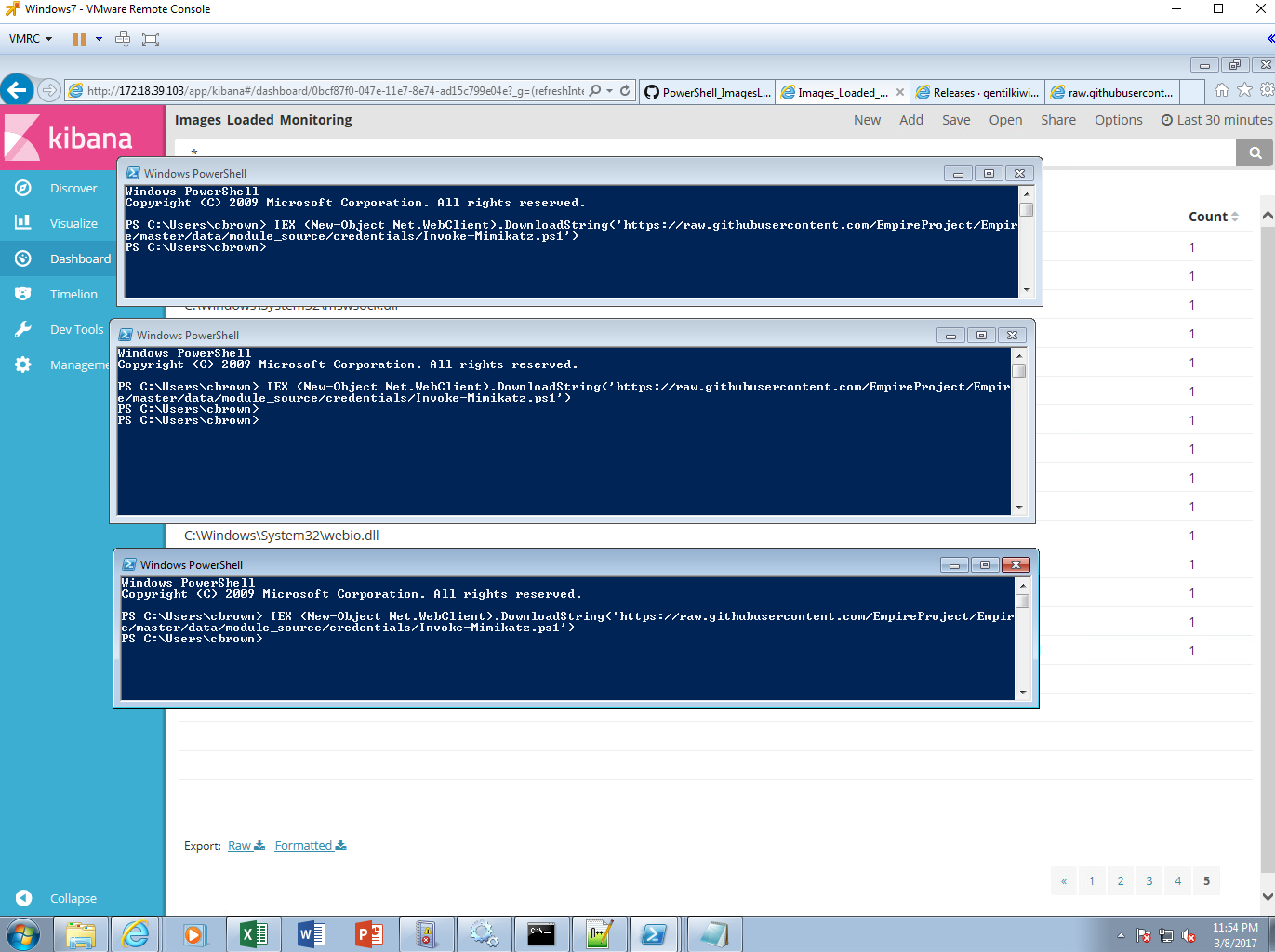Open Windows Explorer from the taskbar
This screenshot has width=1275, height=952.
coord(81,934)
